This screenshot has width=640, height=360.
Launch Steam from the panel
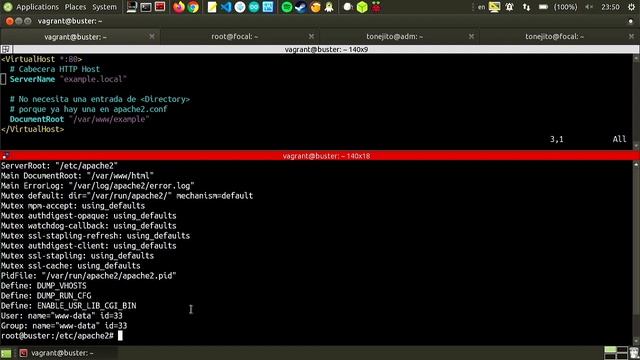pyautogui.click(x=301, y=7)
